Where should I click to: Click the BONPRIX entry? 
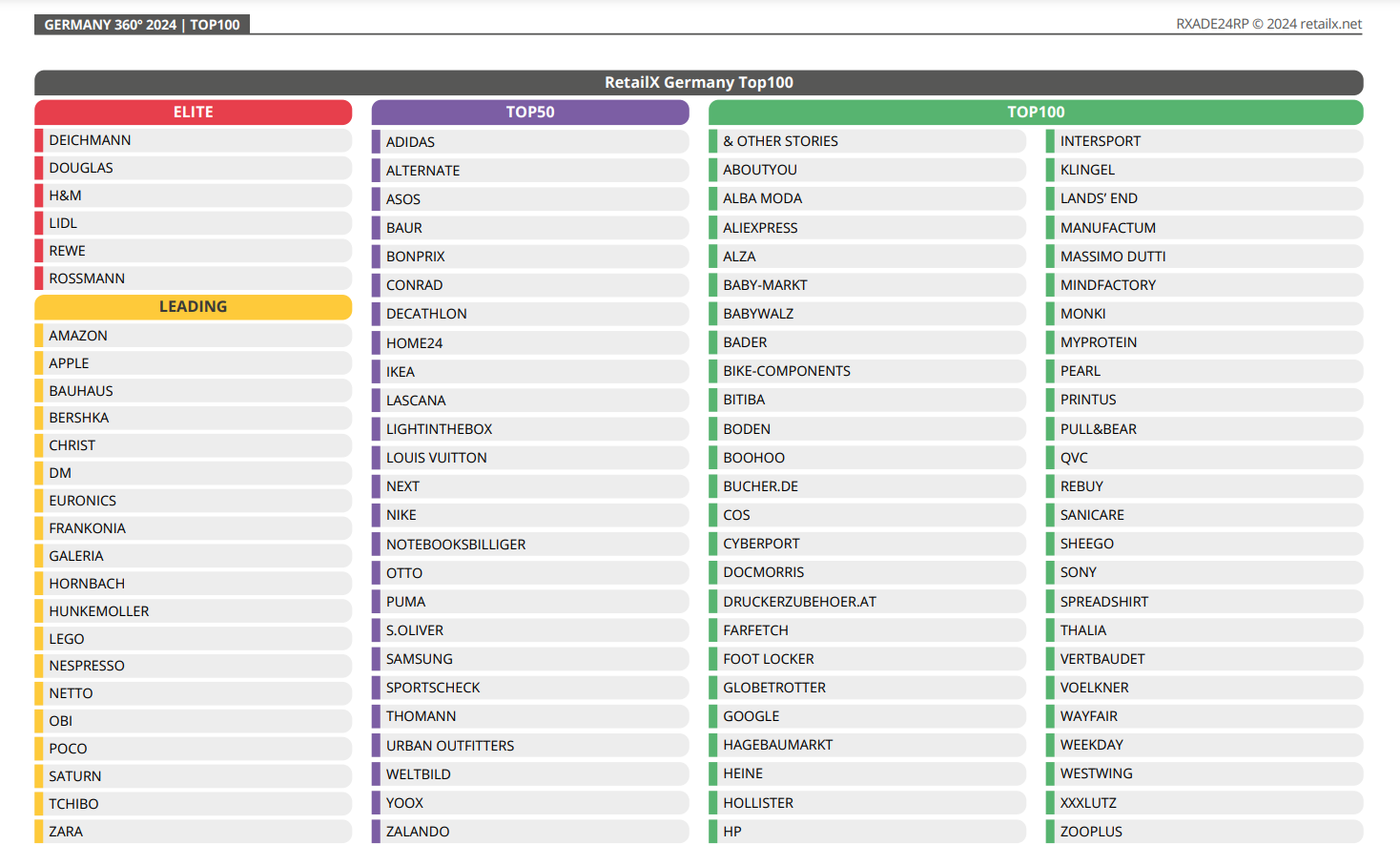click(530, 257)
